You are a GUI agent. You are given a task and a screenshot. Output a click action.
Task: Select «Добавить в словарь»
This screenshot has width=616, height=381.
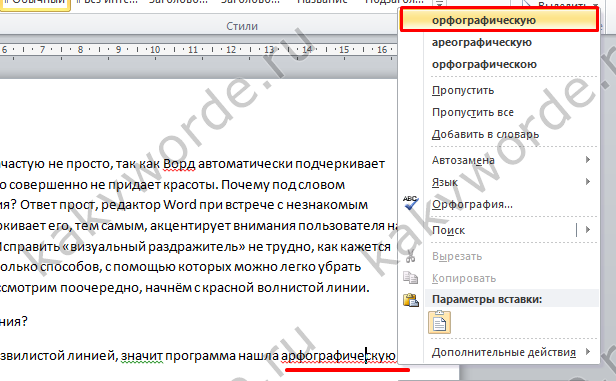tap(485, 134)
